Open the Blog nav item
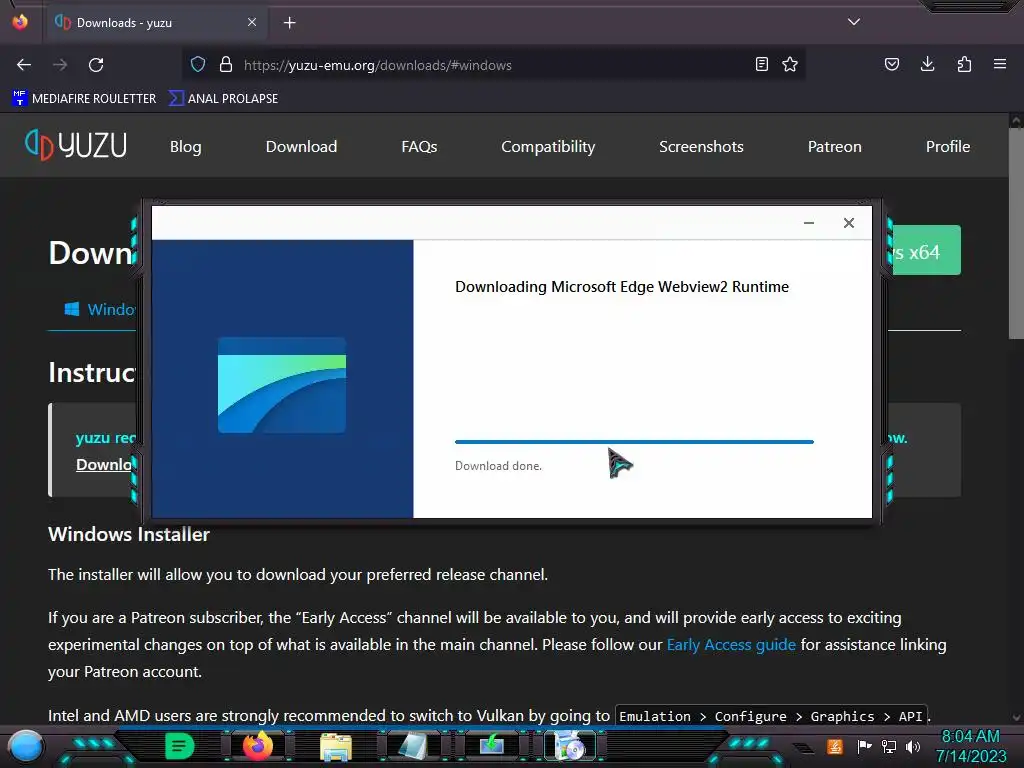Image resolution: width=1024 pixels, height=768 pixels. tap(185, 147)
